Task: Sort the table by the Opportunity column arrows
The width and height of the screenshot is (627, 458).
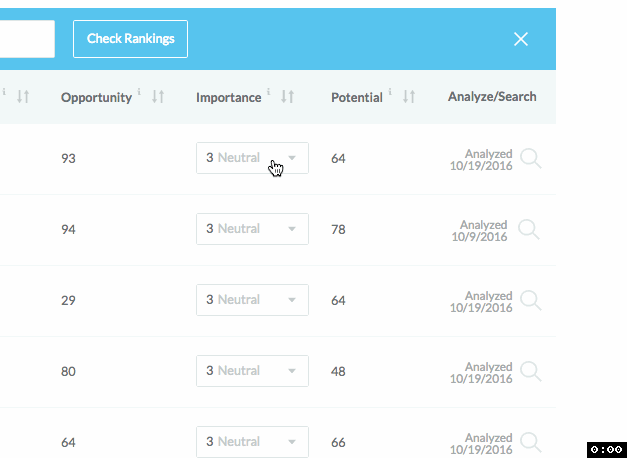Action: 158,96
